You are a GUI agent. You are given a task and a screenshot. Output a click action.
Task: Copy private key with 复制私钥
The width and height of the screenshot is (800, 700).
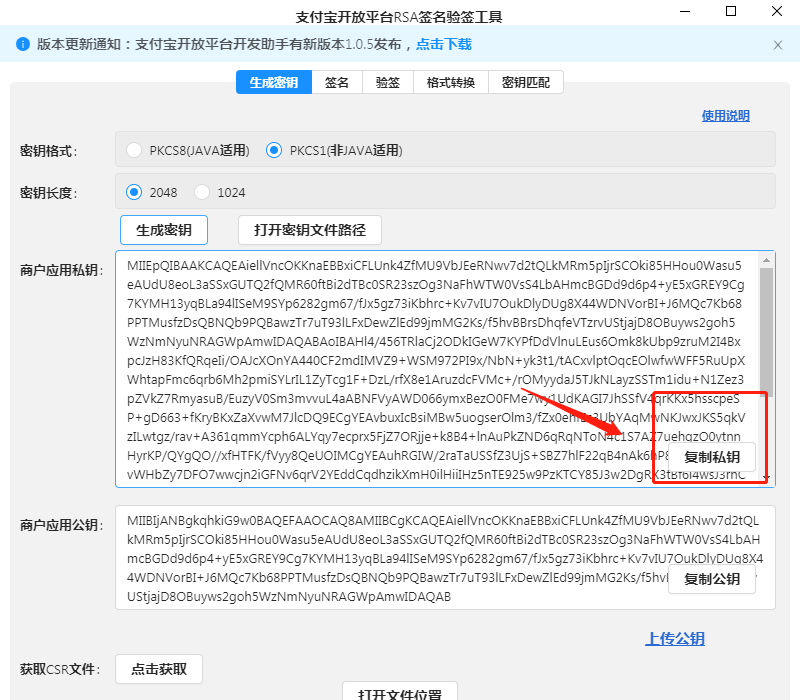[712, 457]
